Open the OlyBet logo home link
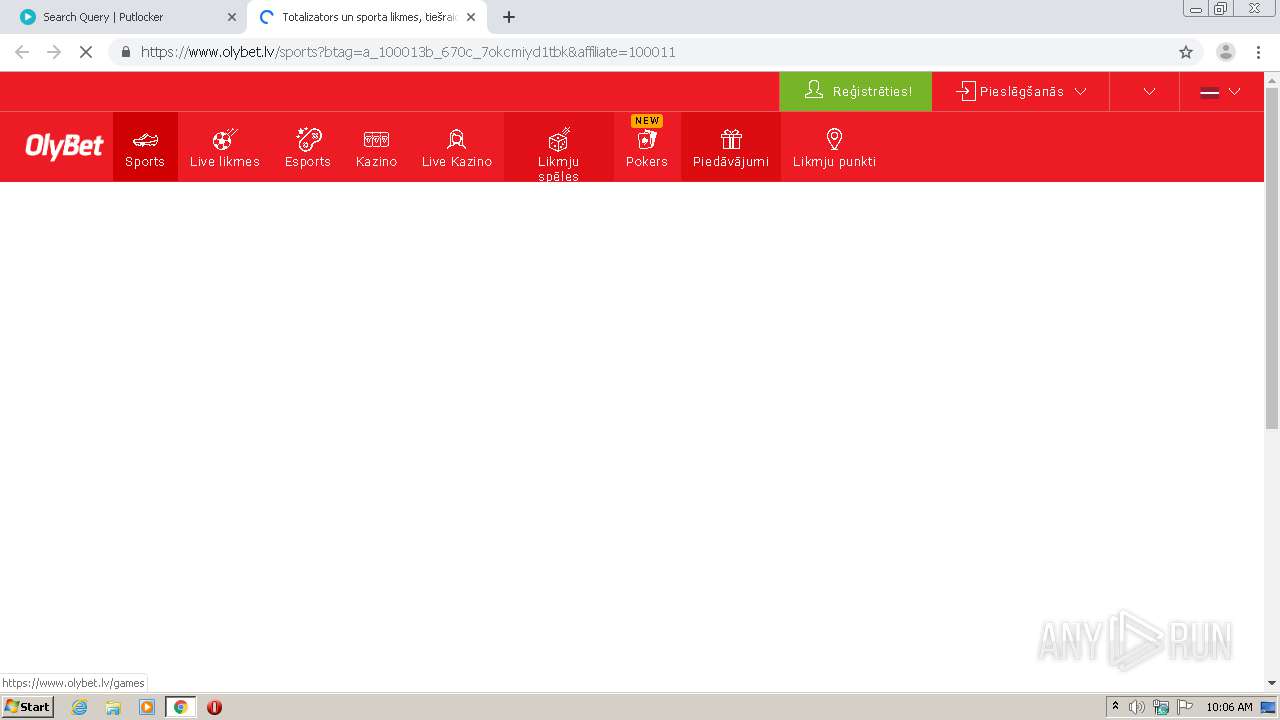 click(x=64, y=147)
